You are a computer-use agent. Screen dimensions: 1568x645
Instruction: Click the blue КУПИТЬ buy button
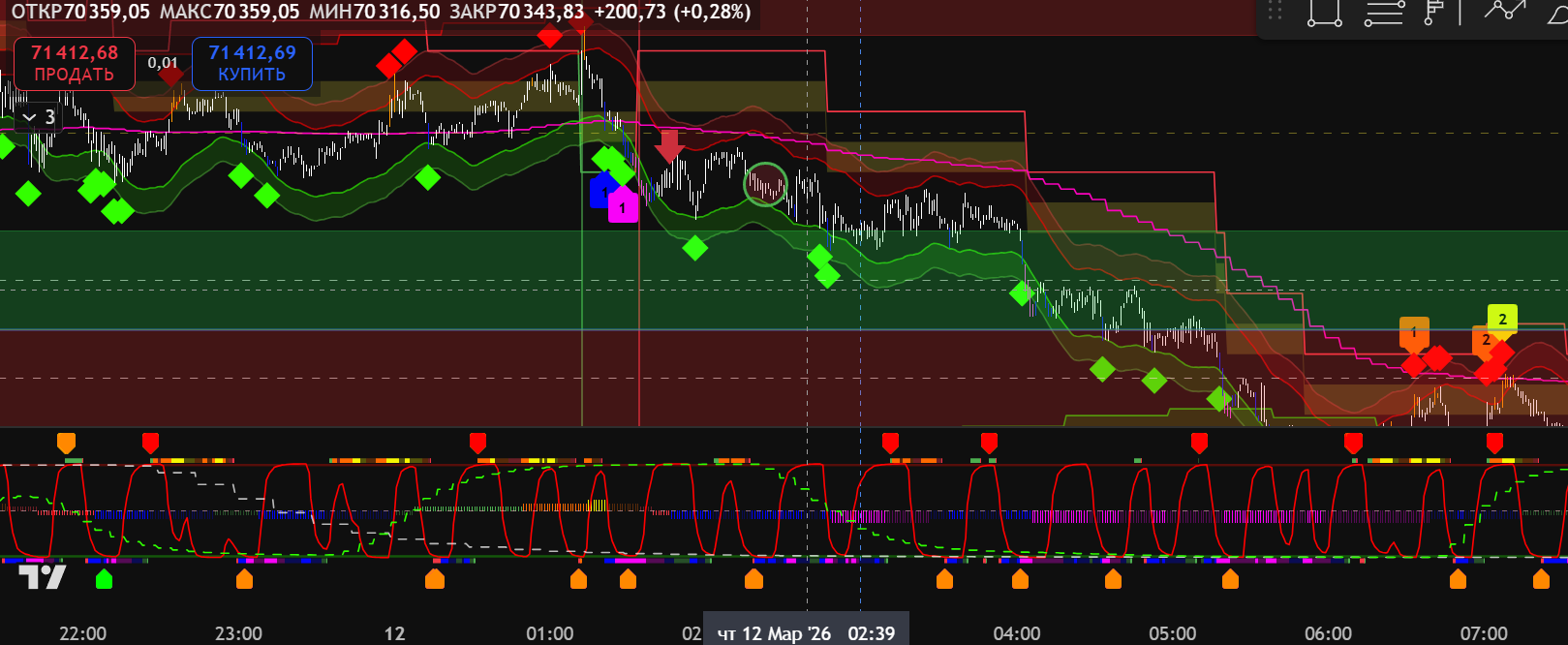pyautogui.click(x=252, y=64)
